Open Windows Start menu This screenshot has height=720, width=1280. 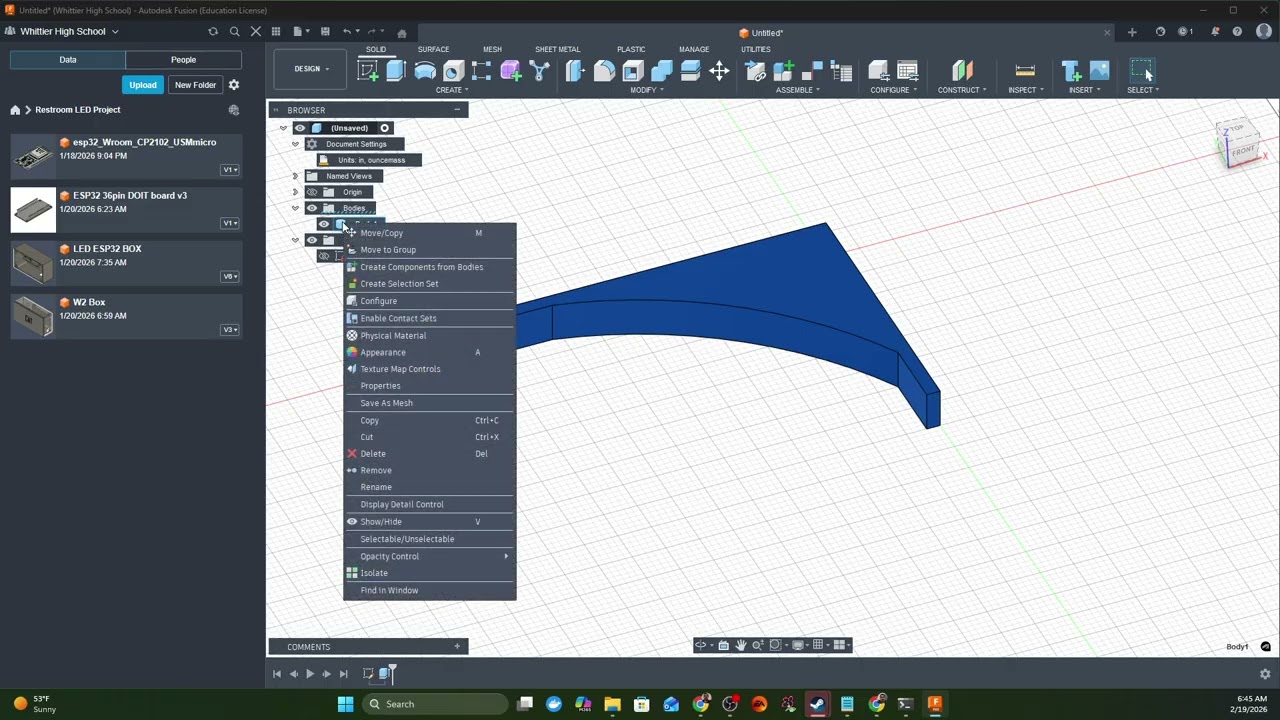coord(345,704)
